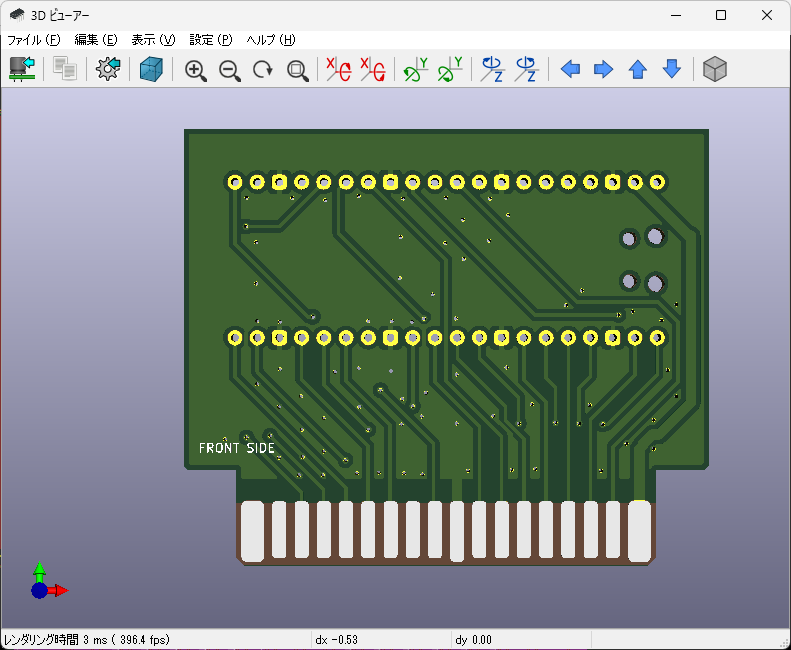Toggle orthographic projection cube icon
Viewport: 791px width, 650px height.
click(715, 69)
